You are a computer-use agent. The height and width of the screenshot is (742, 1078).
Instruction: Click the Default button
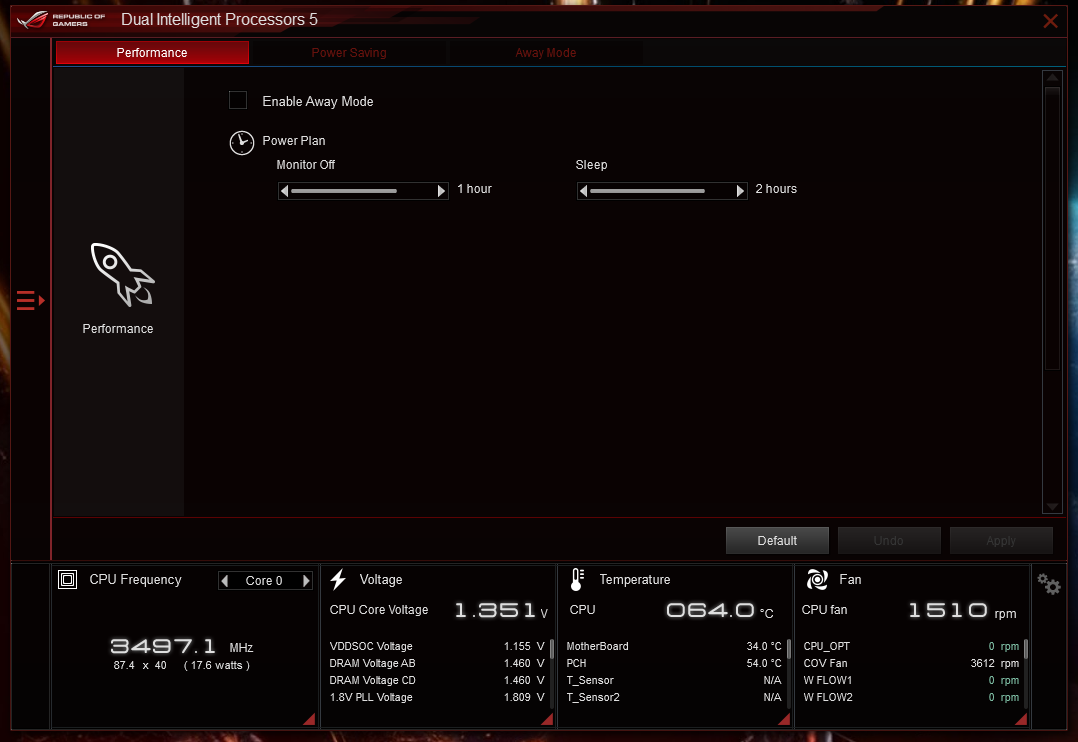tap(778, 541)
